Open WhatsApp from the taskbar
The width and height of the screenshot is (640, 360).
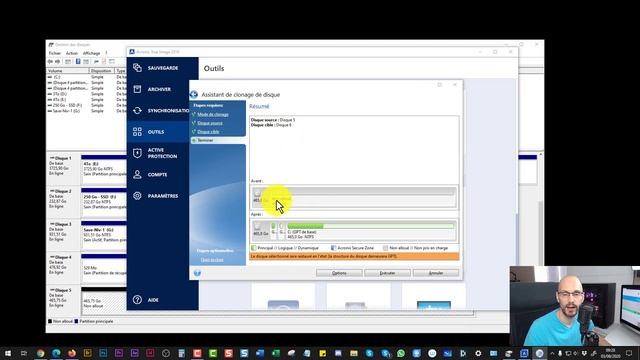(401, 353)
